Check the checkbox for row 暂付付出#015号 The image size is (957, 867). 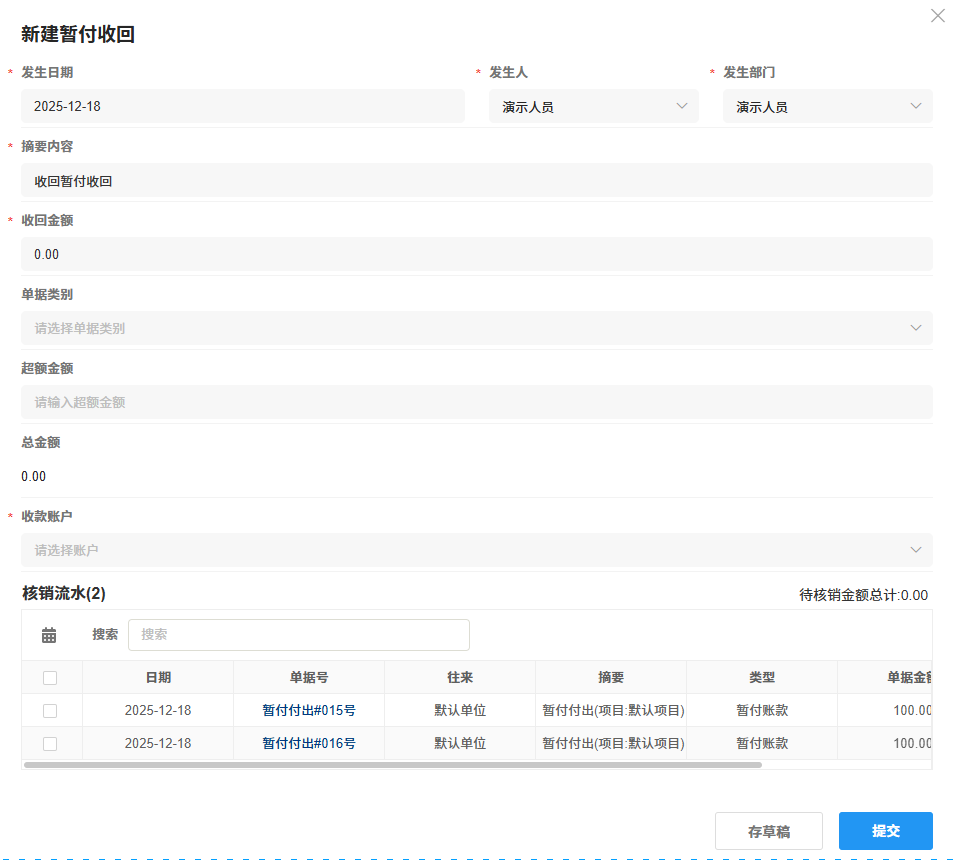coord(51,710)
